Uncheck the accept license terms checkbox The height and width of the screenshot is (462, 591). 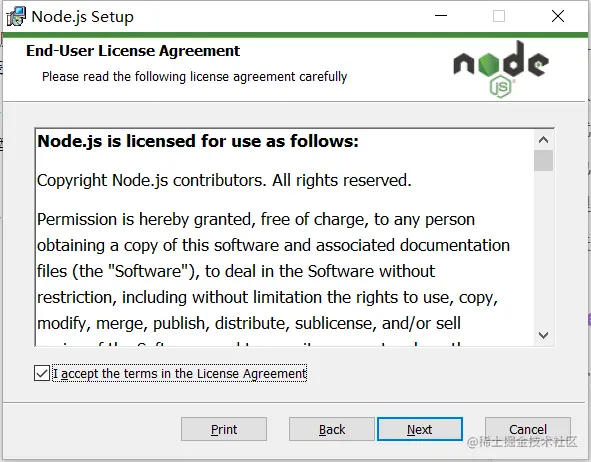pyautogui.click(x=42, y=373)
